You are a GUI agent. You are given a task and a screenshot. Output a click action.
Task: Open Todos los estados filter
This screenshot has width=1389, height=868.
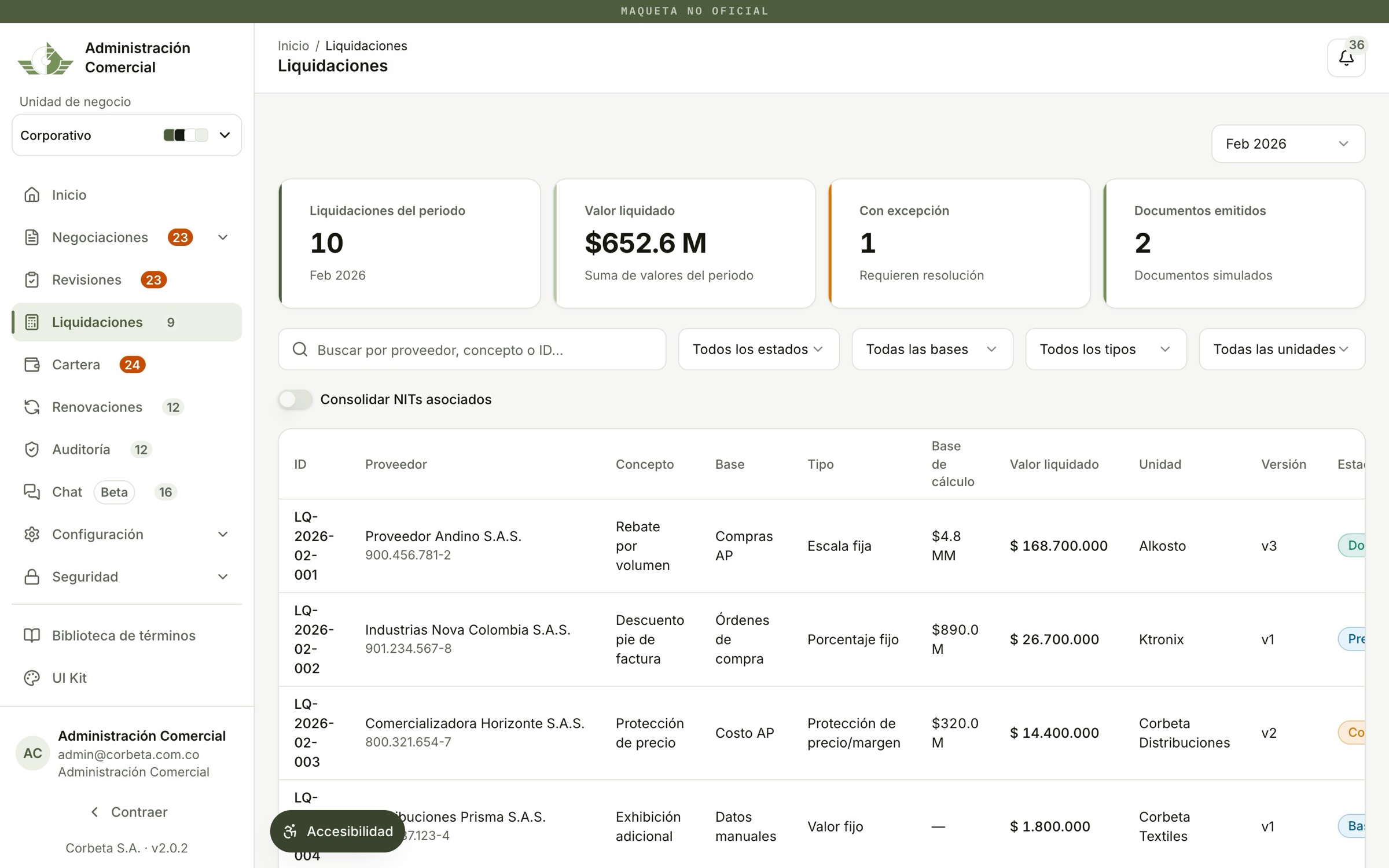pos(759,350)
